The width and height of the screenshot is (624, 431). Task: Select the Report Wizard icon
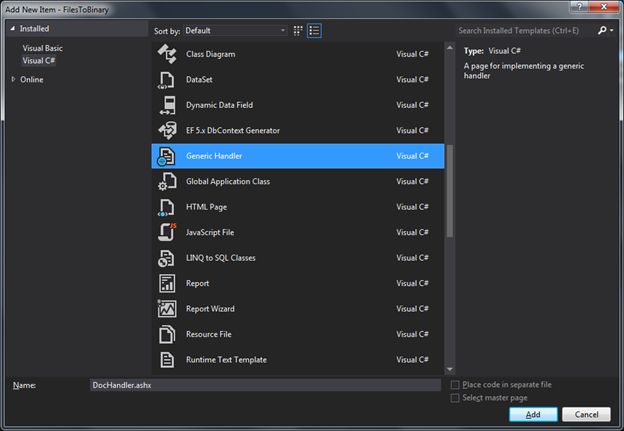tap(167, 309)
